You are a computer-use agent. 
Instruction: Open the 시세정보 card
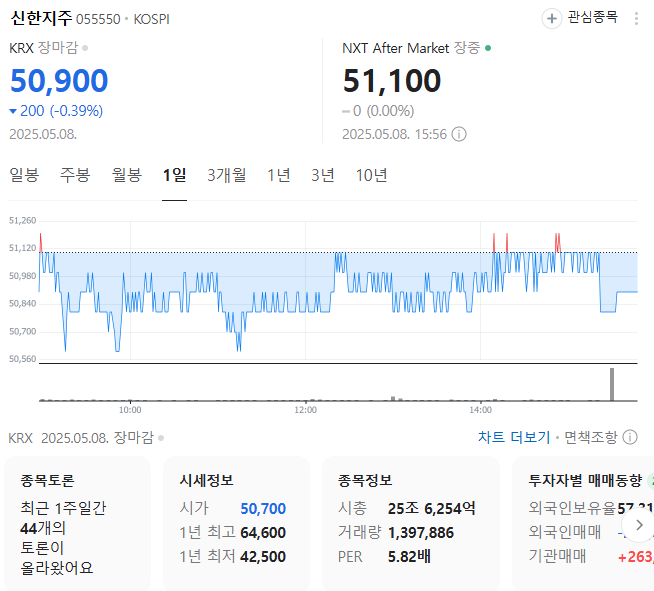tap(236, 523)
